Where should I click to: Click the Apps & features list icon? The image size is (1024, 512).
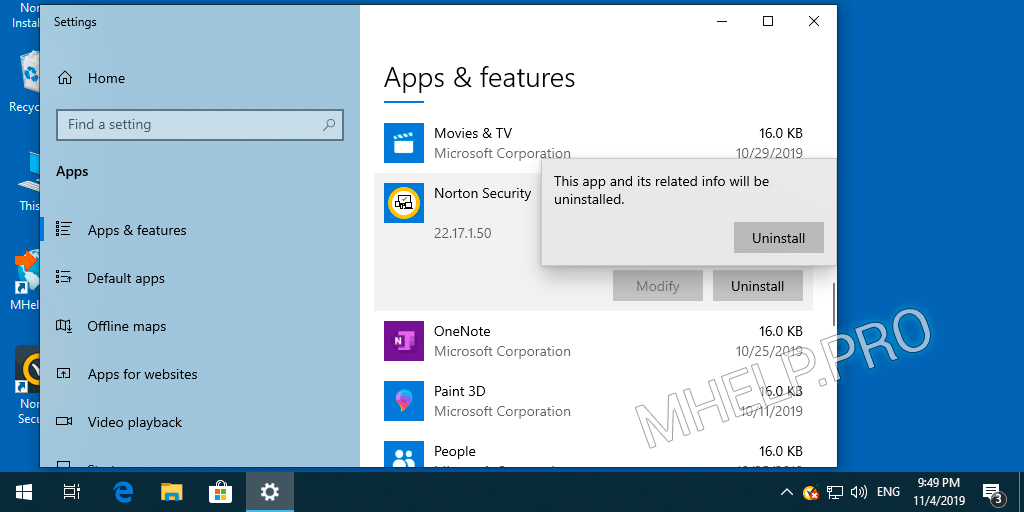[x=64, y=230]
